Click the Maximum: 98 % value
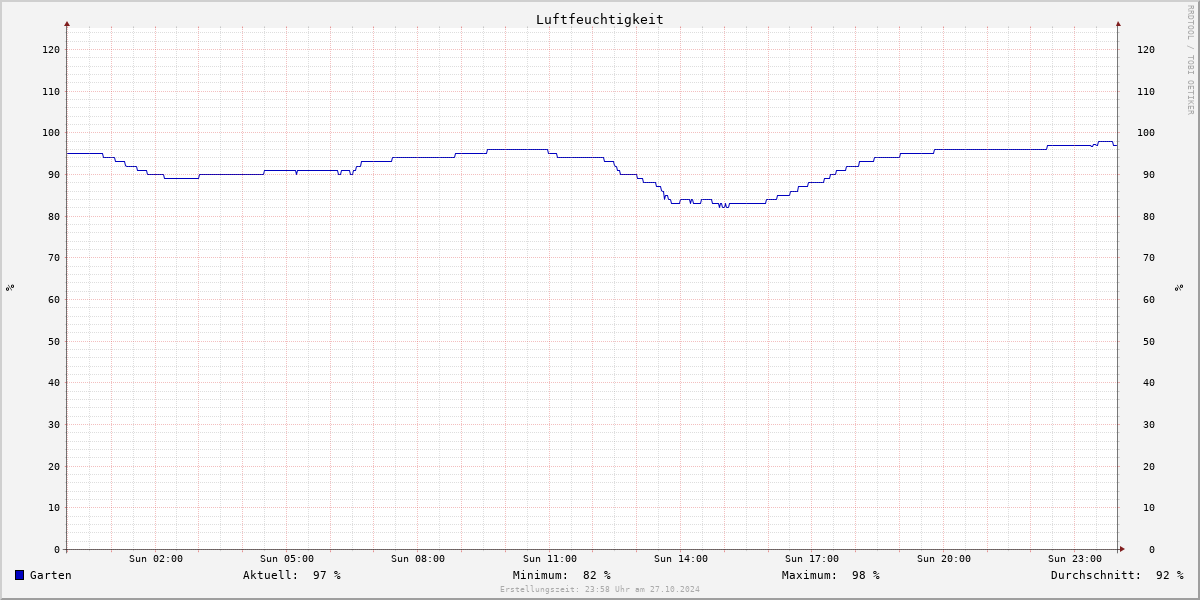 (831, 575)
